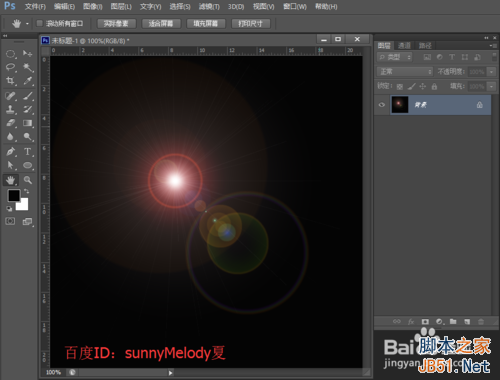Enable the scroll all windows checkbox
This screenshot has width=500, height=380.
40,23
